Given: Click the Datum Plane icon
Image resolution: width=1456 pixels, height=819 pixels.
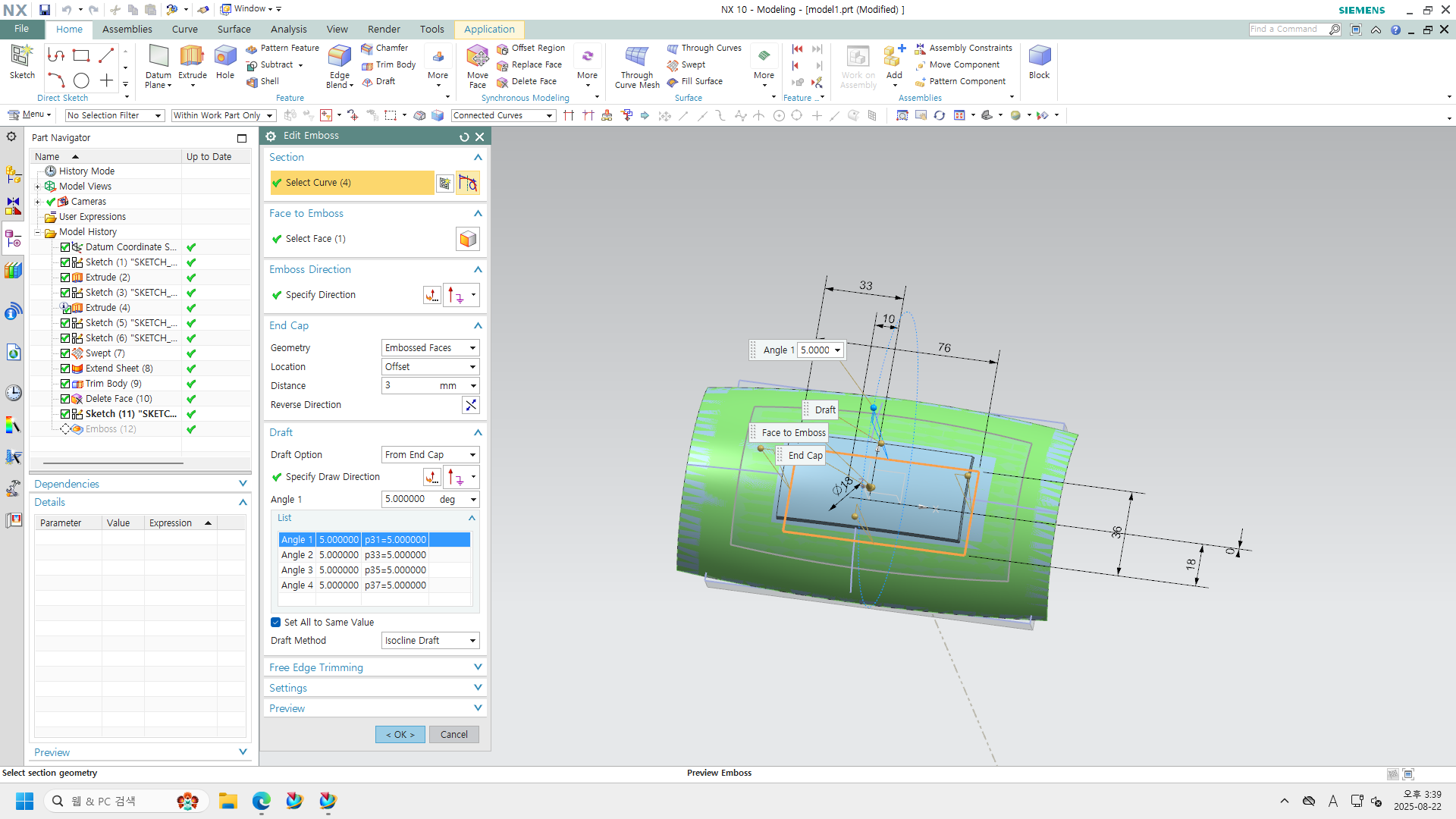Looking at the screenshot, I should 158,57.
